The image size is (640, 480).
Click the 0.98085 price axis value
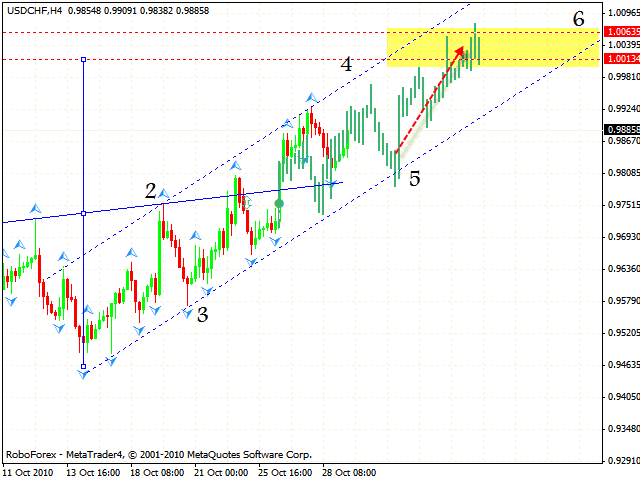pos(623,173)
